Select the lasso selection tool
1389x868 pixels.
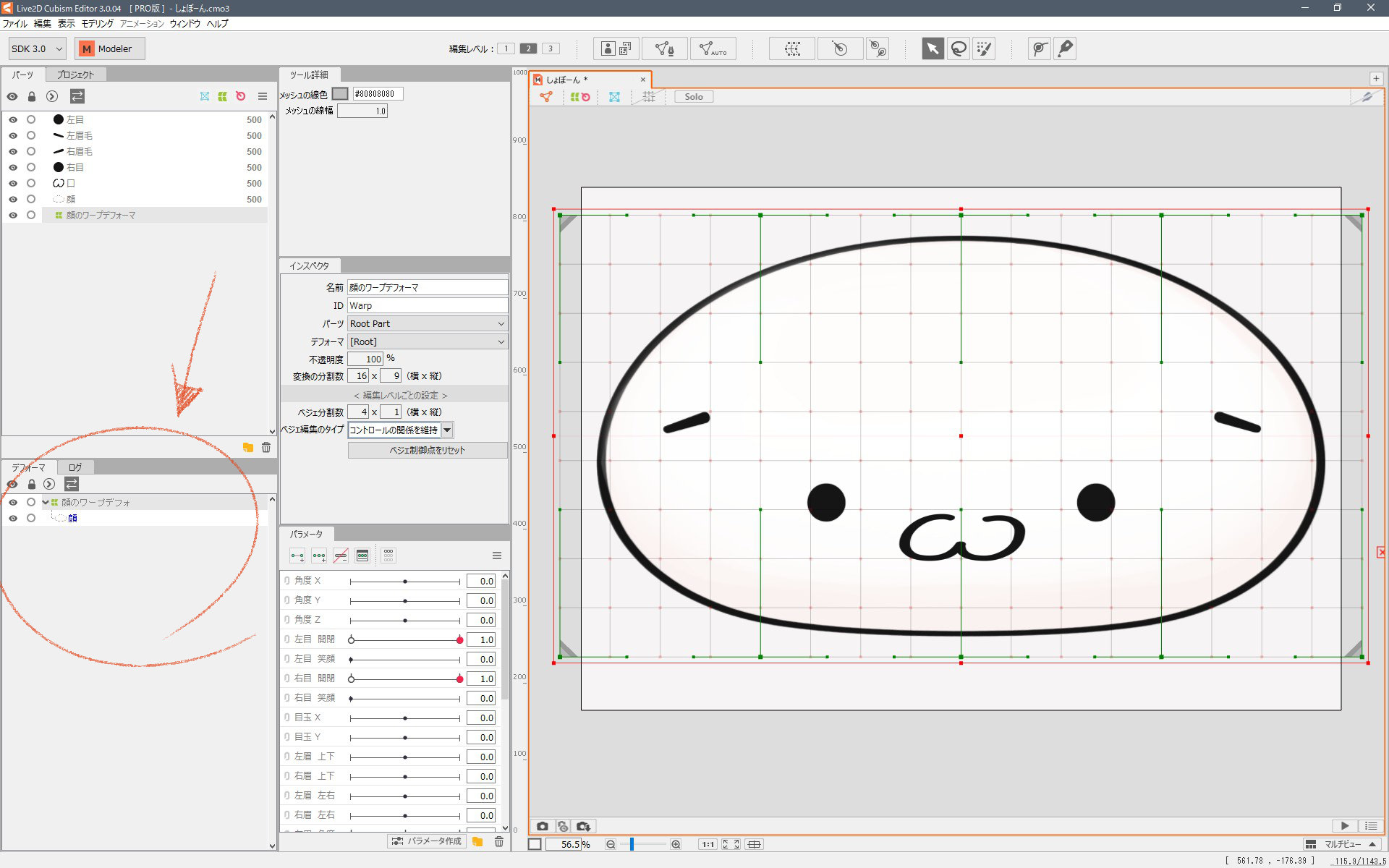(959, 48)
